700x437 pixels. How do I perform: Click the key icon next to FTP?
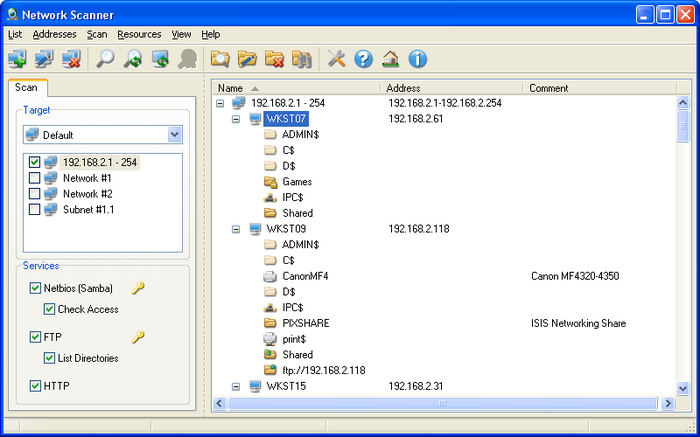138,337
